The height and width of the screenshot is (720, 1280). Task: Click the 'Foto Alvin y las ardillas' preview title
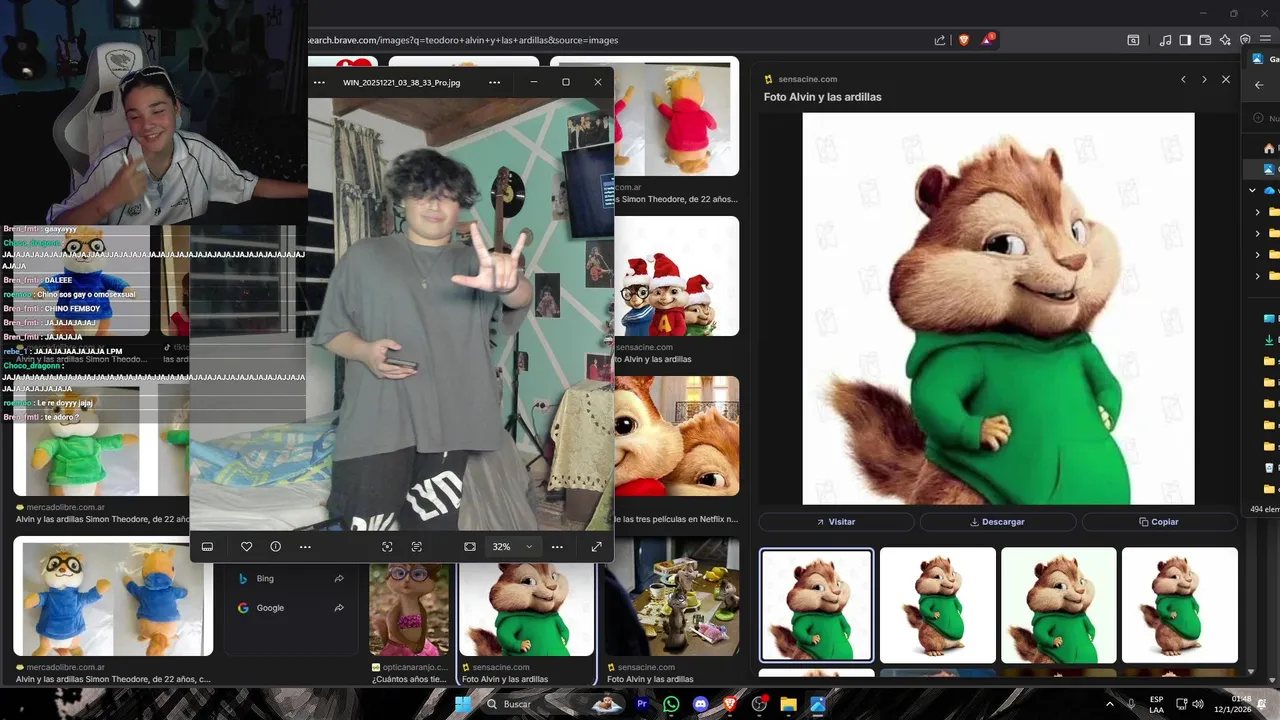coord(822,97)
